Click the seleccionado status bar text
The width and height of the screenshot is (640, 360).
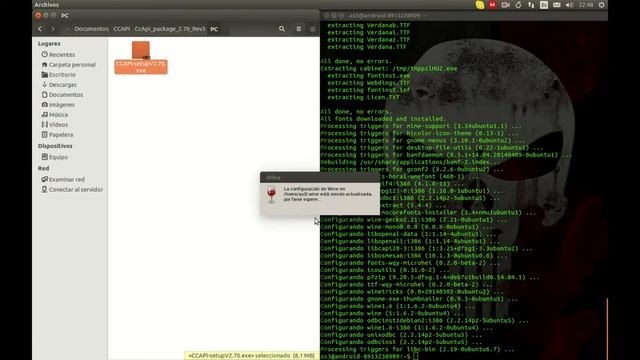click(251, 356)
